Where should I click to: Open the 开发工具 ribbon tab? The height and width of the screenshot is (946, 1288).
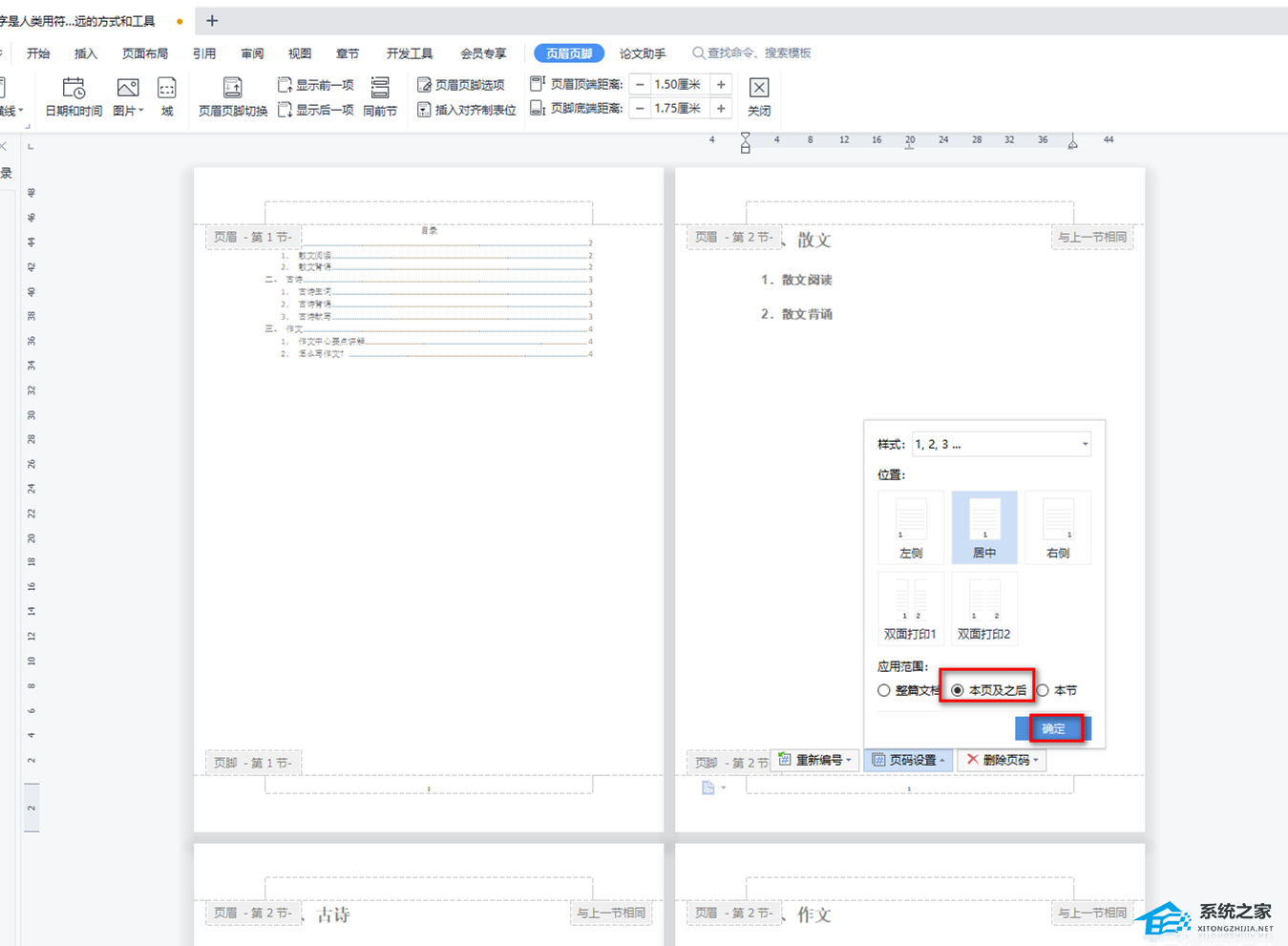tap(410, 53)
